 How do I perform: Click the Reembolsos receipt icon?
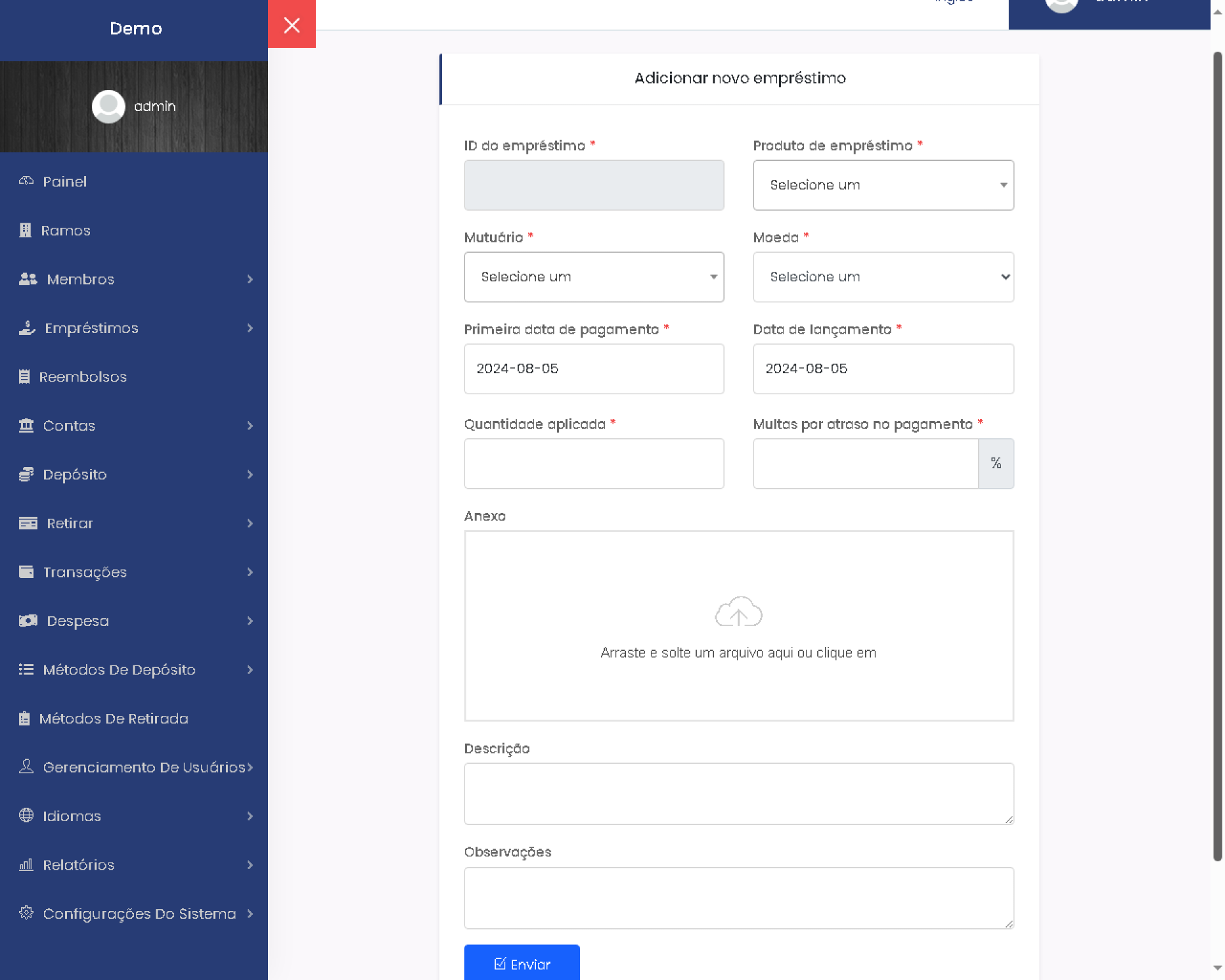coord(24,376)
